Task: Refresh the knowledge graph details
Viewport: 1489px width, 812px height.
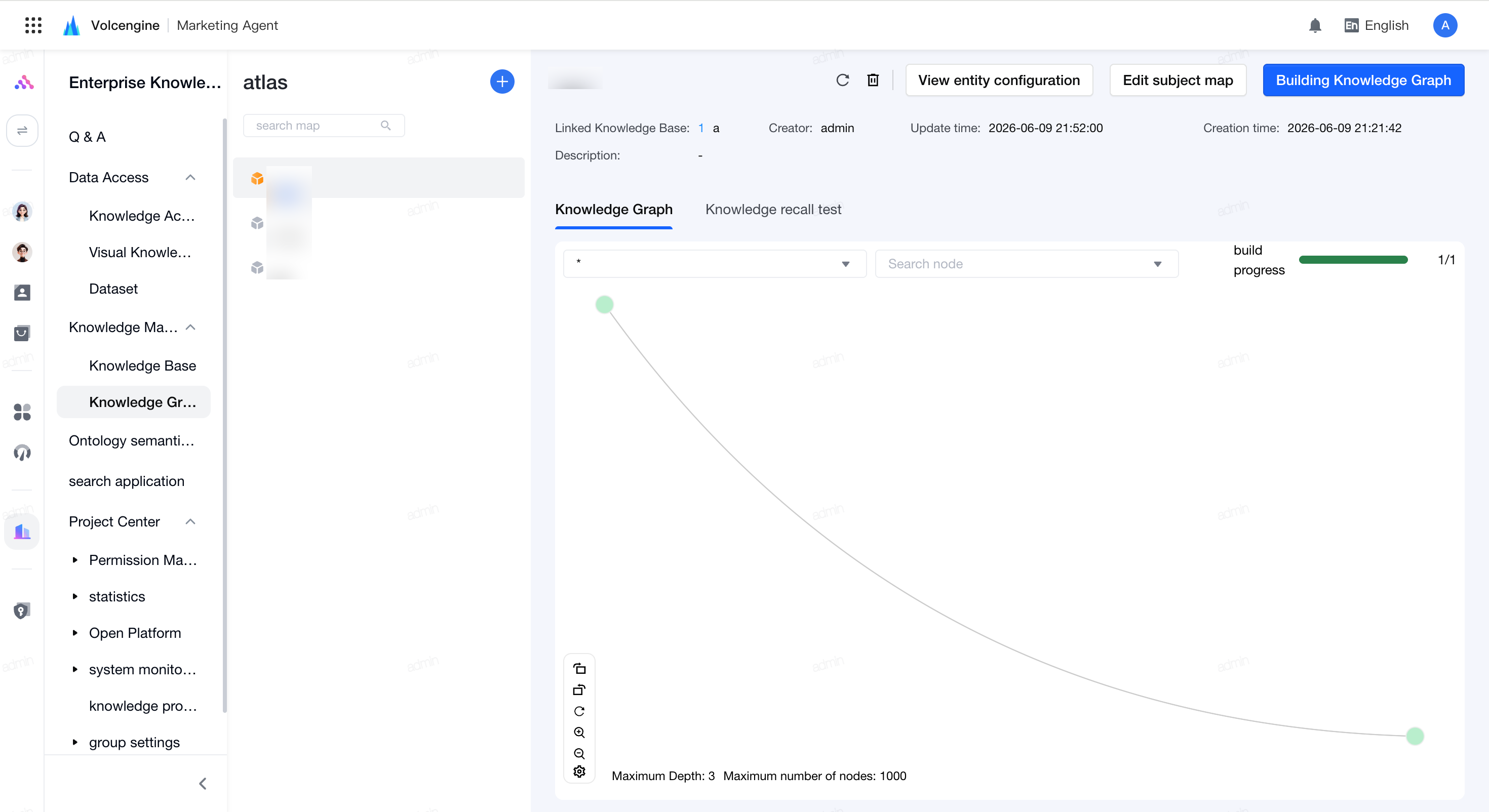Action: point(843,80)
